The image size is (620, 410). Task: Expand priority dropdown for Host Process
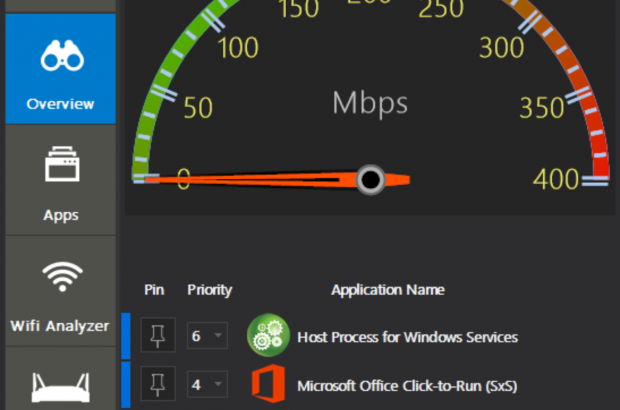(217, 337)
